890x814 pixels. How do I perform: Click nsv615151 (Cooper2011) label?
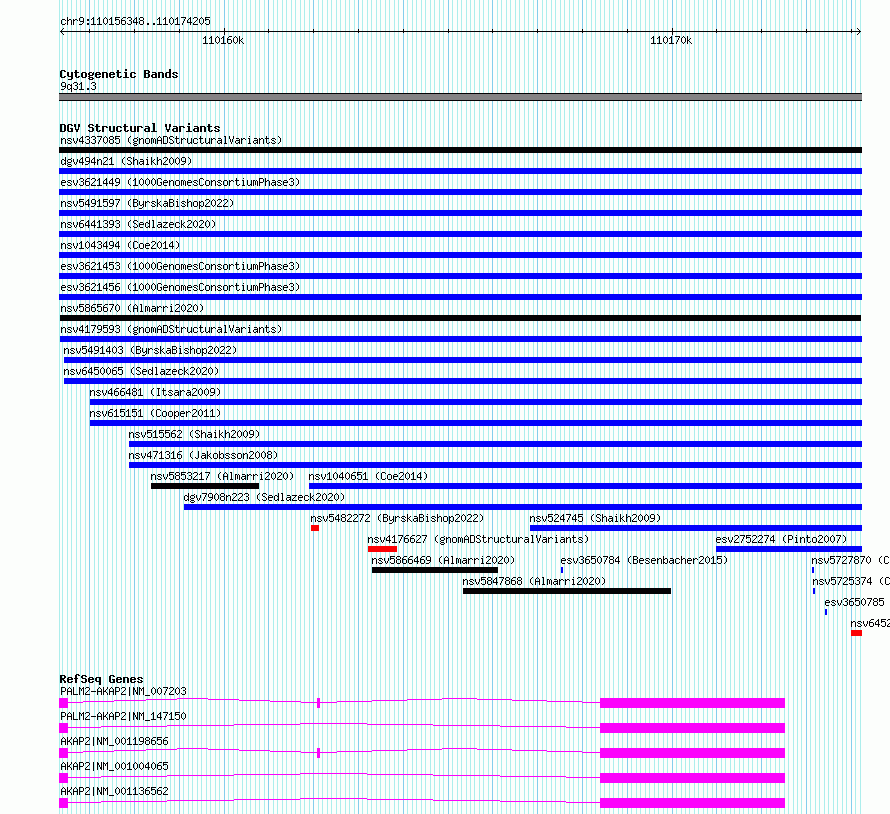(155, 413)
